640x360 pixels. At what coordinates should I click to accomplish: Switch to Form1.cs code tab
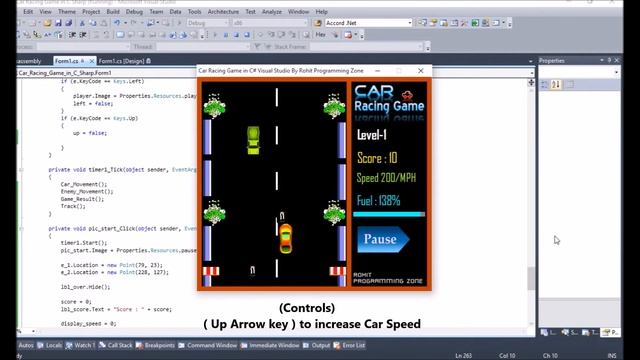click(67, 61)
